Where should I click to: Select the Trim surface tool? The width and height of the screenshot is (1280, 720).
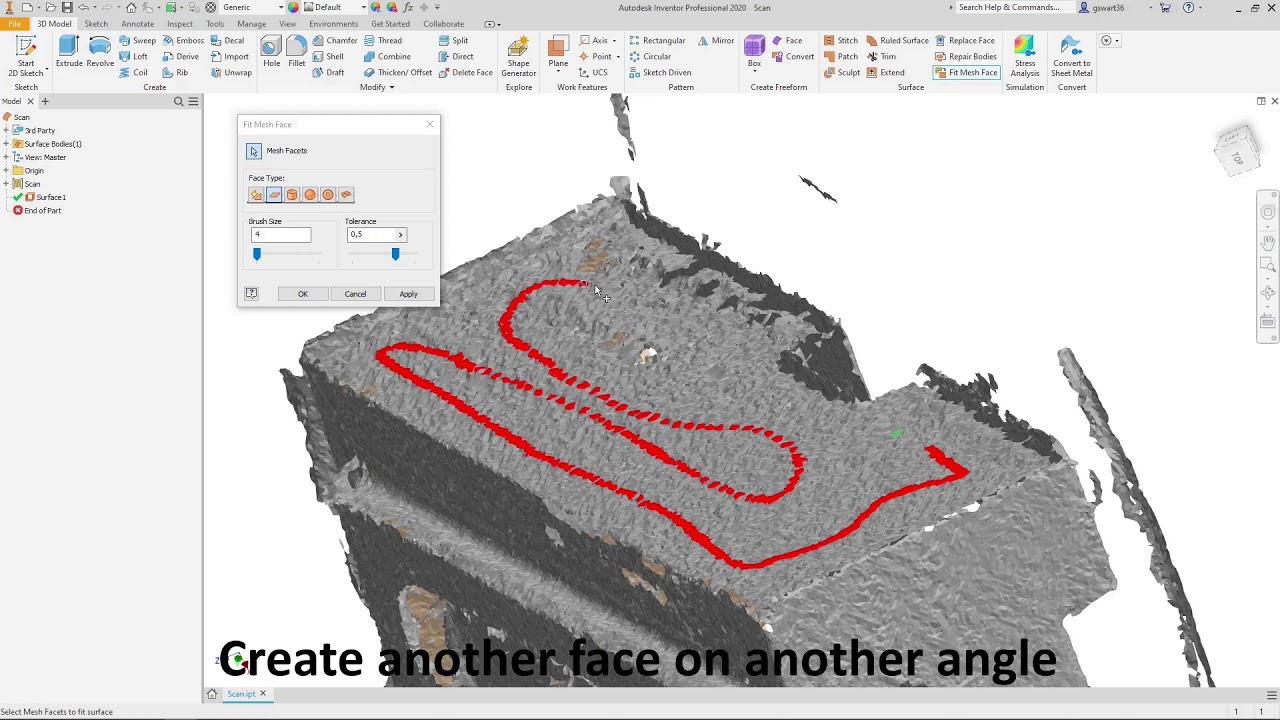pyautogui.click(x=882, y=57)
